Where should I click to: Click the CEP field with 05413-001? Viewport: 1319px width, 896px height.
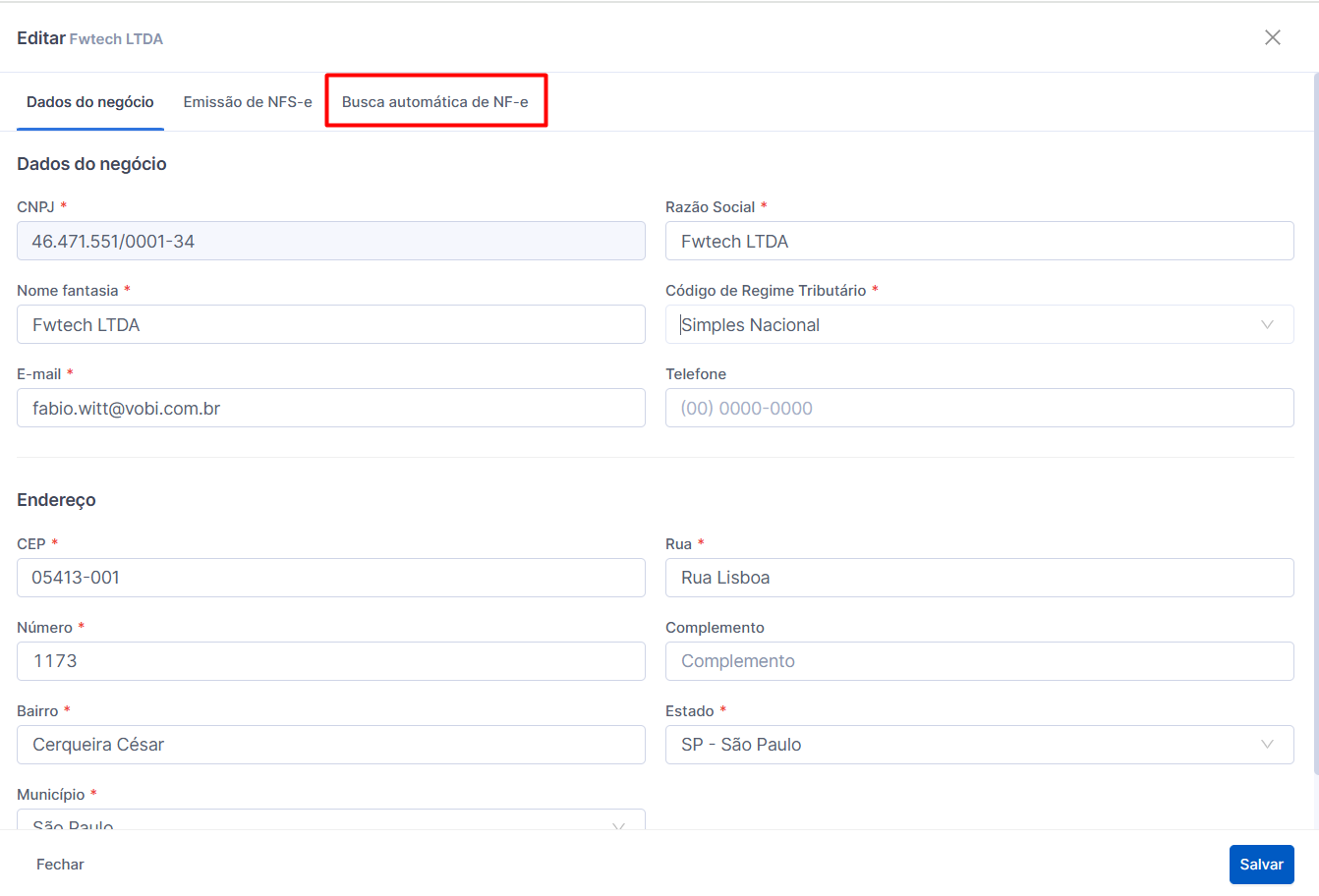[x=331, y=578]
